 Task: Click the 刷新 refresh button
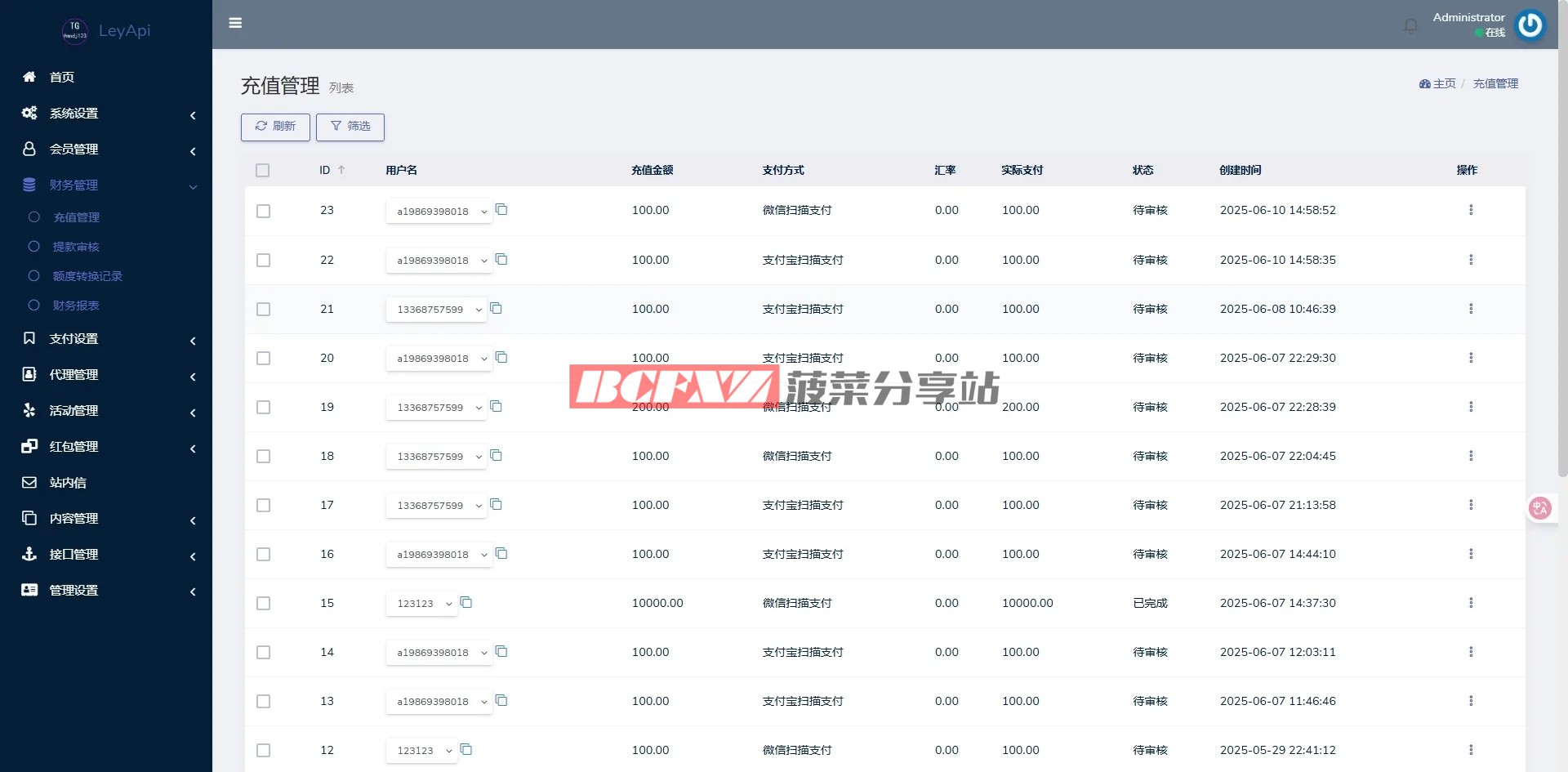(275, 127)
